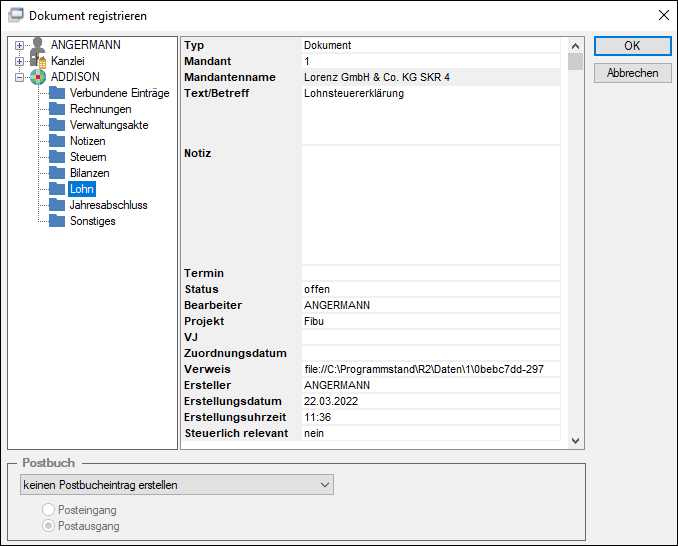Click the Steuerlich relevant value nein

pyautogui.click(x=431, y=433)
